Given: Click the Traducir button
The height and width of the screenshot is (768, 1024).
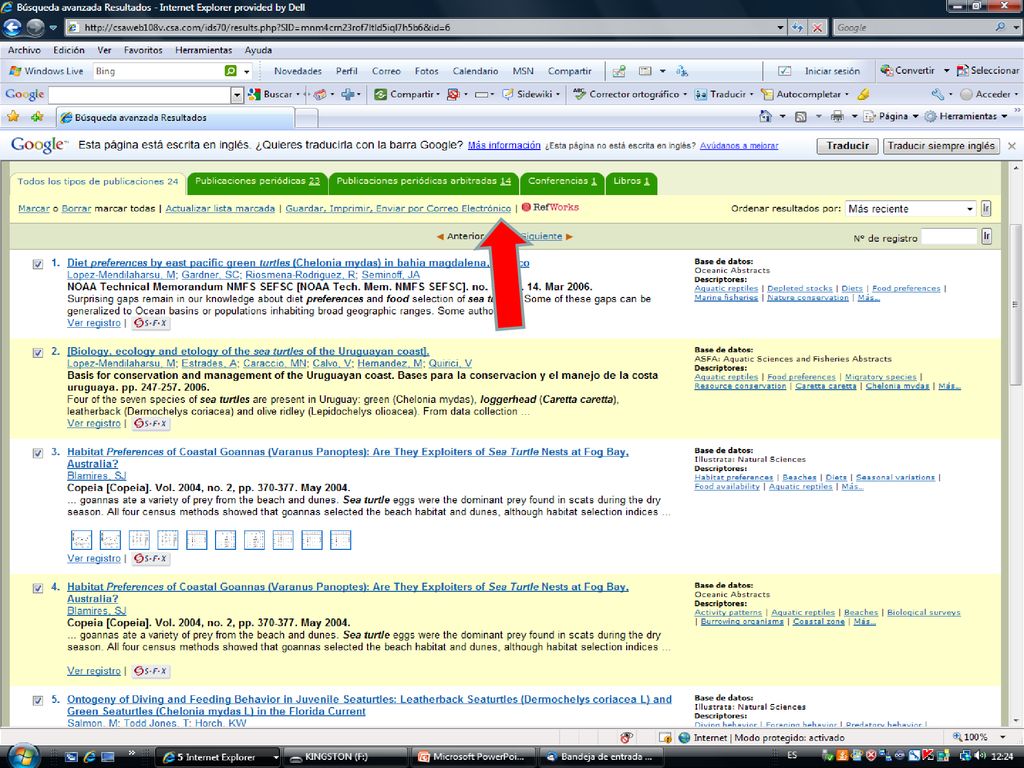Looking at the screenshot, I should (847, 146).
